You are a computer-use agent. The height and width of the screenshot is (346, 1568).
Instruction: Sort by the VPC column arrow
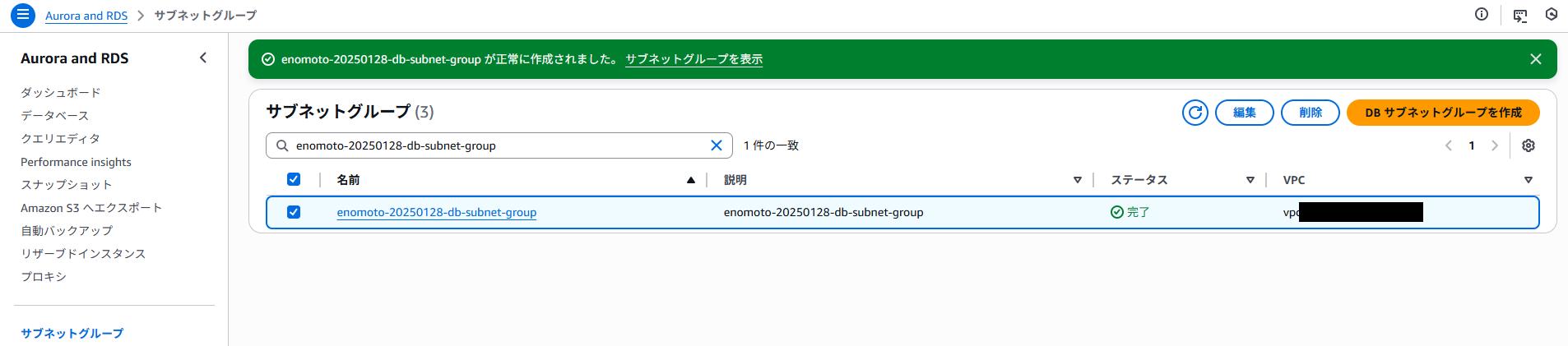click(1529, 180)
